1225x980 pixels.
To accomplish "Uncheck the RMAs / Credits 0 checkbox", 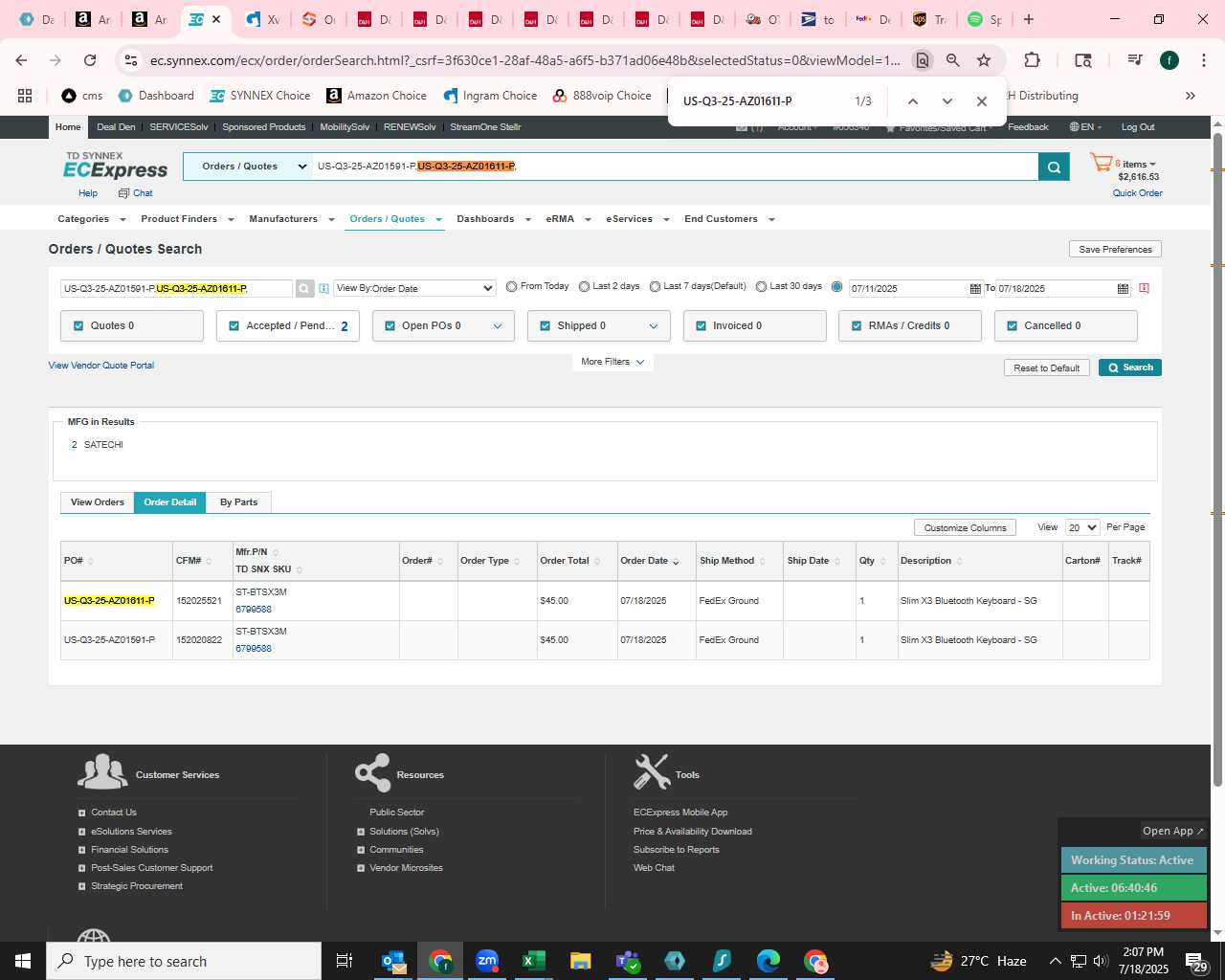I will [857, 325].
